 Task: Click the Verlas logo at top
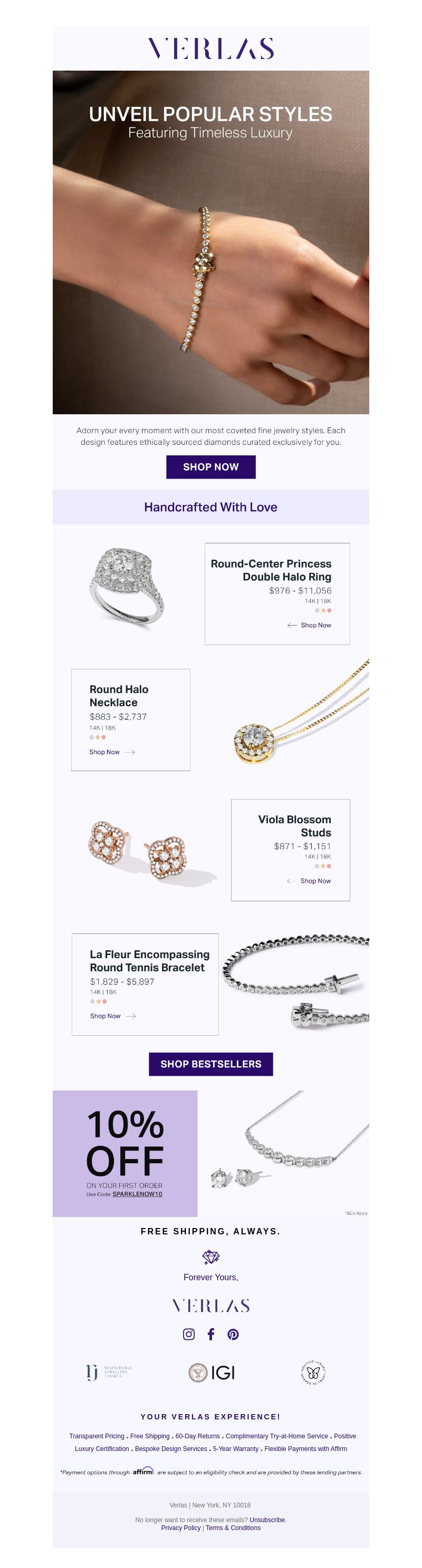[x=210, y=48]
